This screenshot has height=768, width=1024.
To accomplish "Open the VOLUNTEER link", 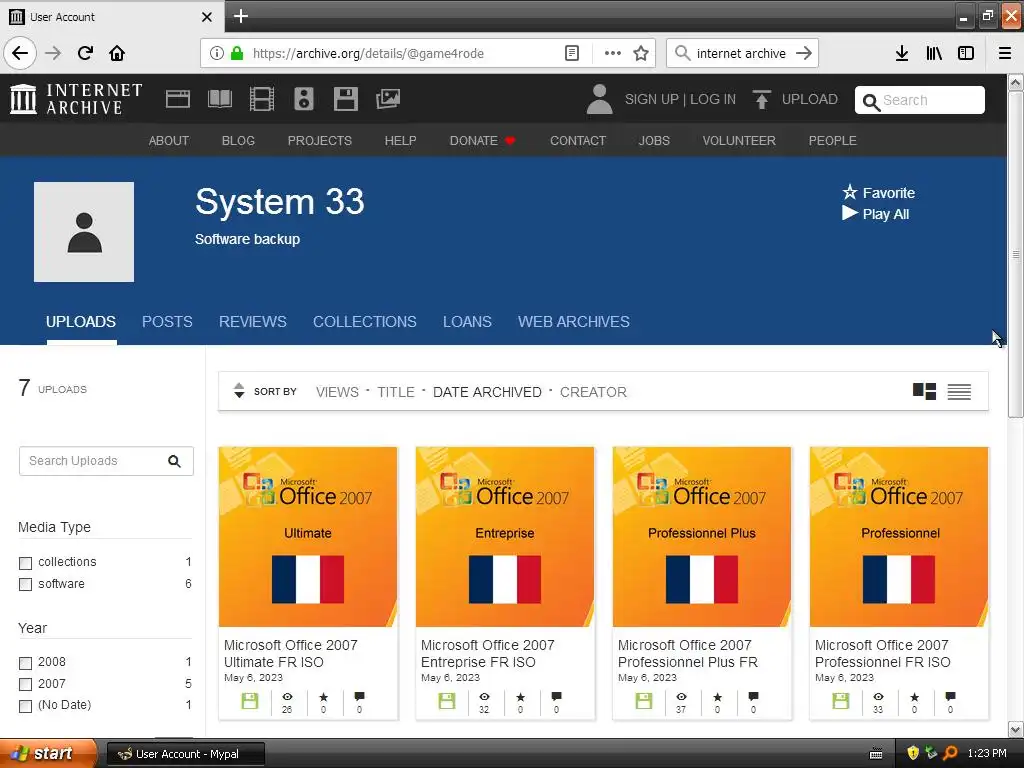I will (739, 140).
